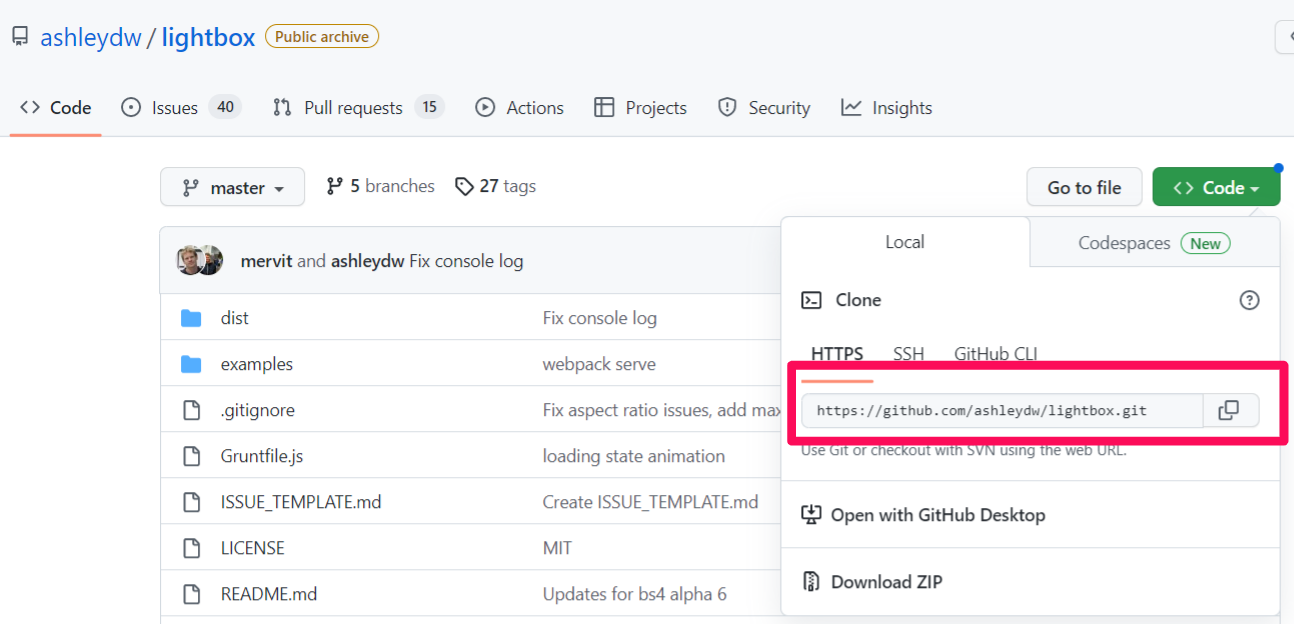Click the ISSUE_TEMPLATE.md file icon
The image size is (1294, 624).
191,502
